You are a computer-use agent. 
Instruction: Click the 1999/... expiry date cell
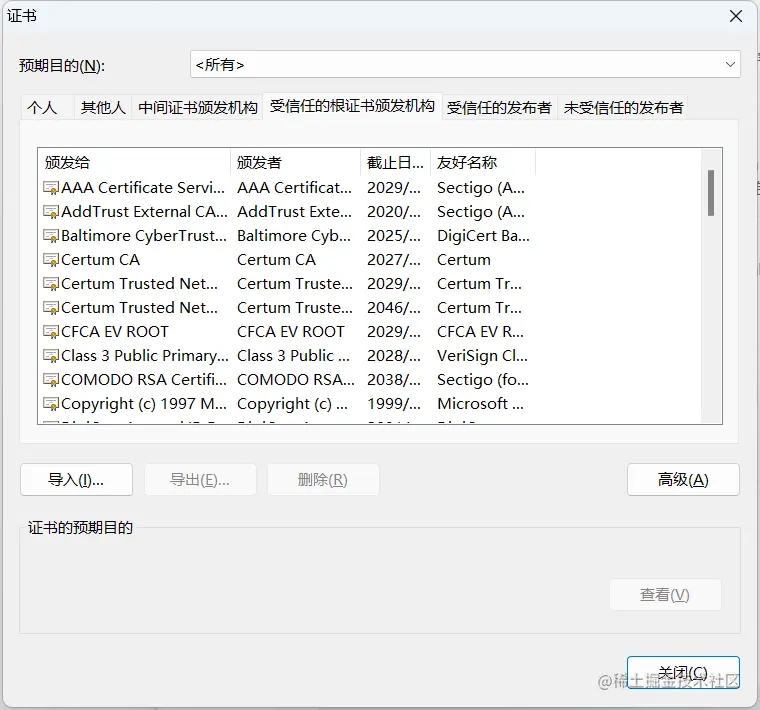394,404
